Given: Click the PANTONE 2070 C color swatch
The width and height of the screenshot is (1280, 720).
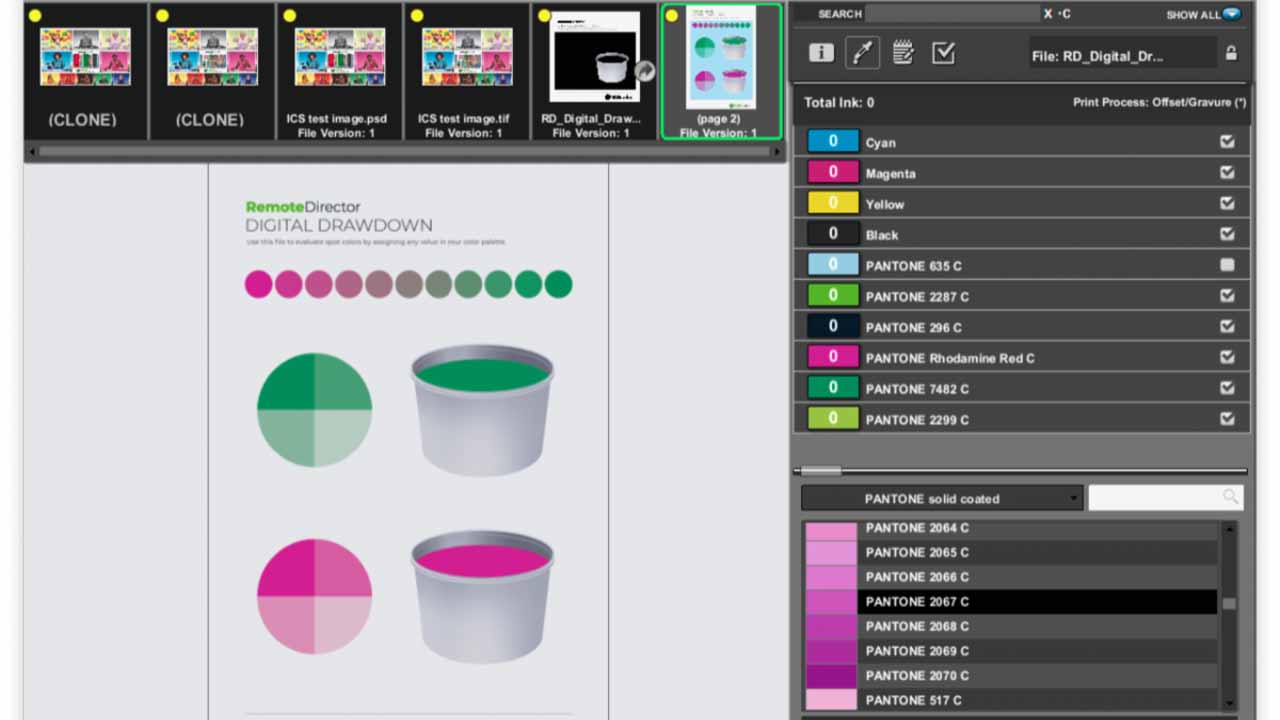Looking at the screenshot, I should [832, 674].
